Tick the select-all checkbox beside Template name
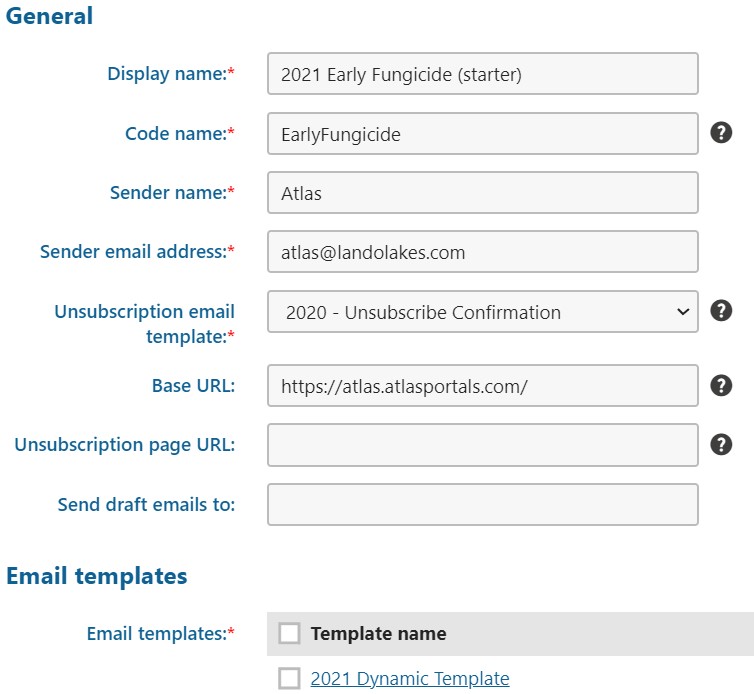Image resolution: width=754 pixels, height=694 pixels. pyautogui.click(x=289, y=633)
